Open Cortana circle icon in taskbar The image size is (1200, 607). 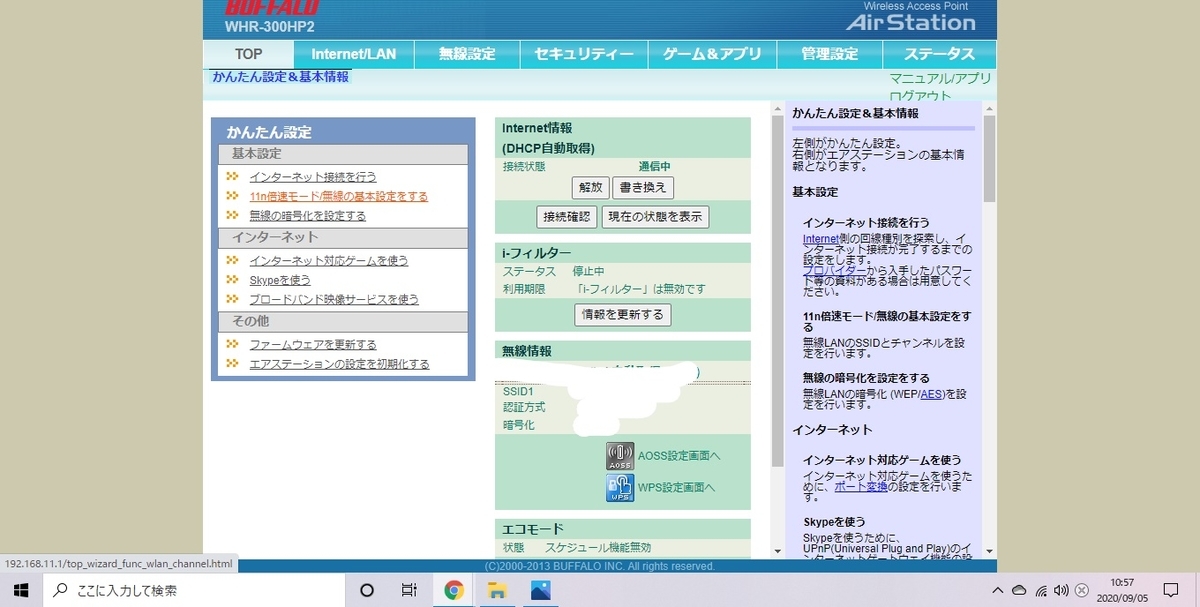(x=365, y=590)
